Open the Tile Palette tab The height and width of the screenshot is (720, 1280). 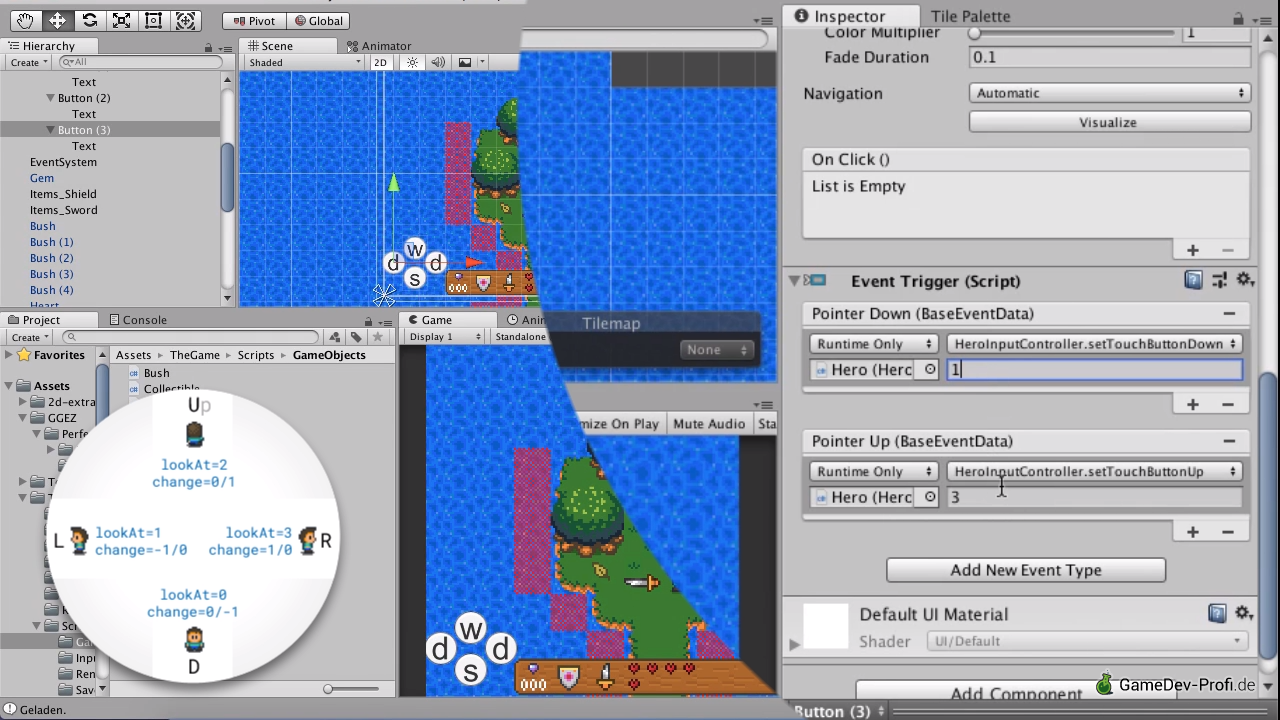point(970,16)
